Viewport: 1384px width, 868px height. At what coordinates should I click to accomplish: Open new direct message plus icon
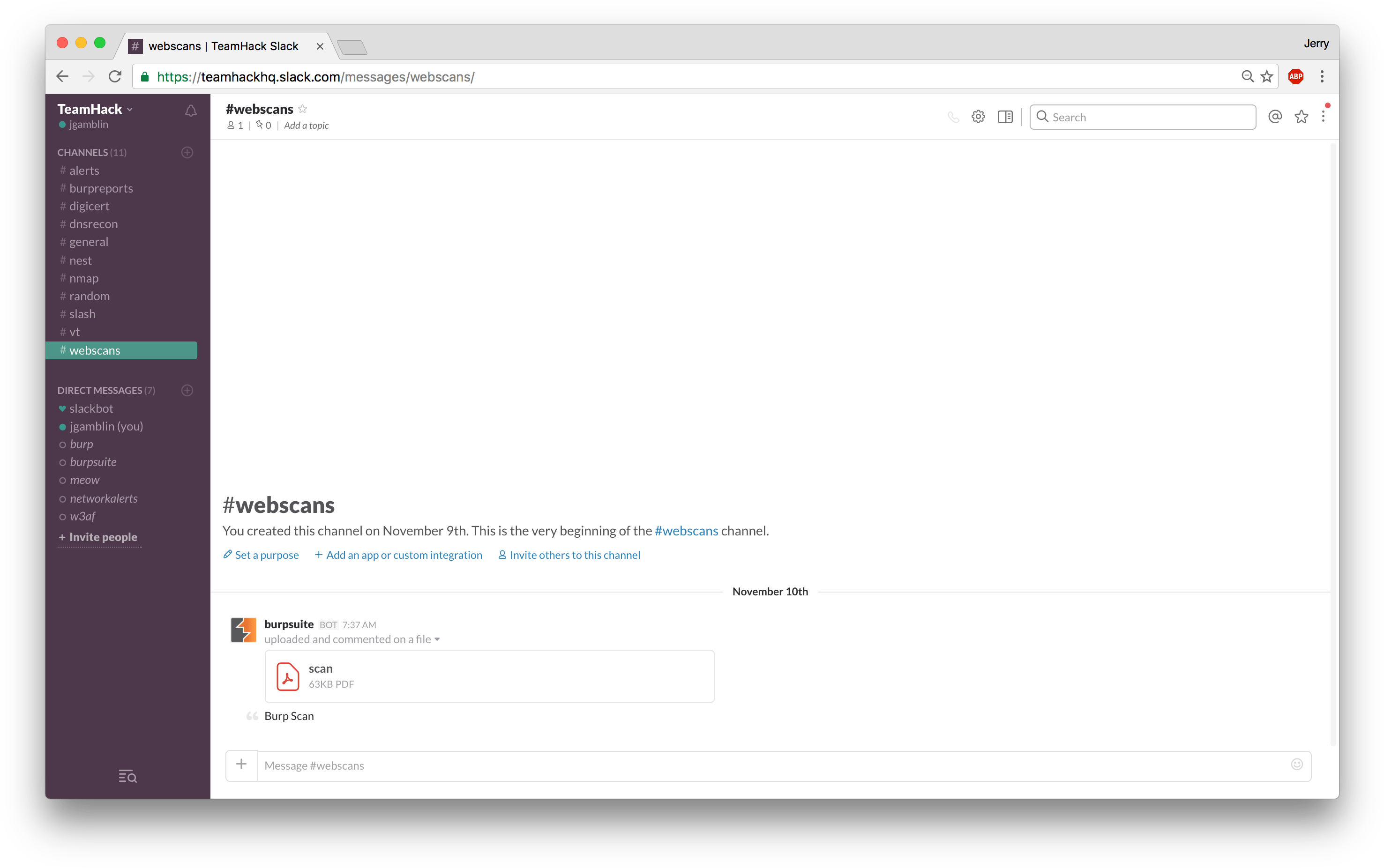pyautogui.click(x=187, y=390)
